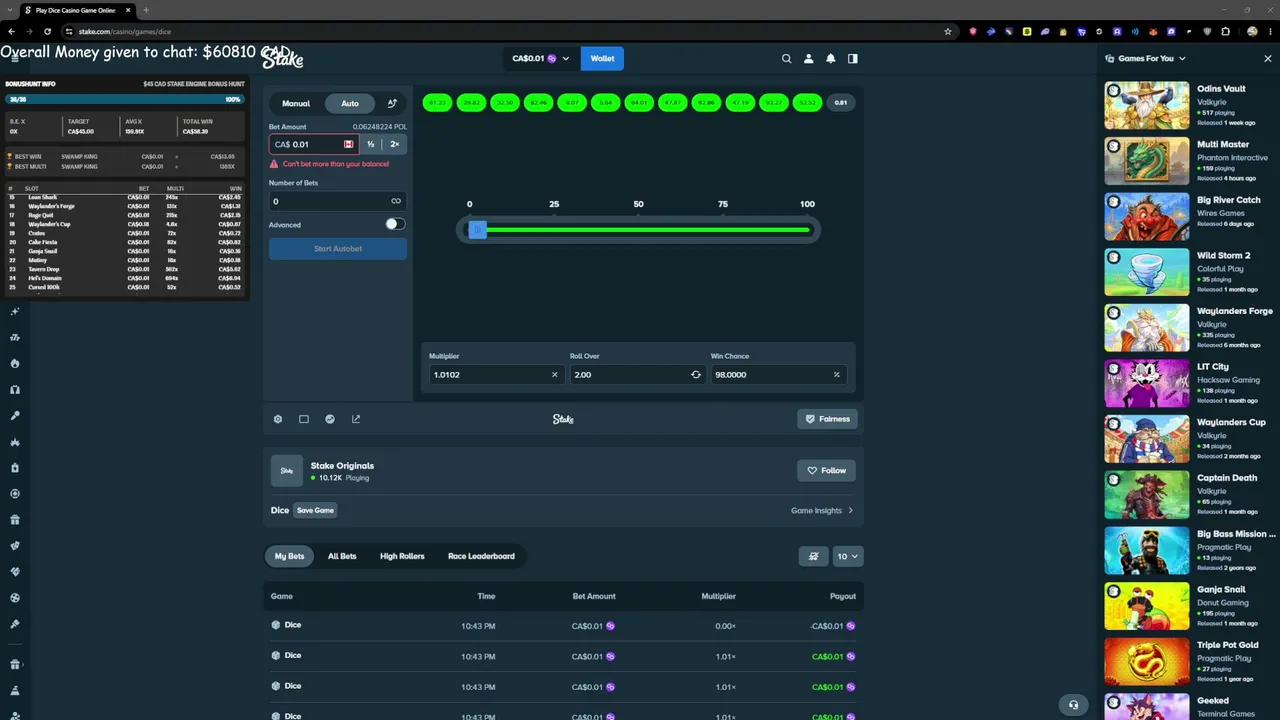Click the Multiplier input field
1280x720 pixels.
[x=495, y=375]
